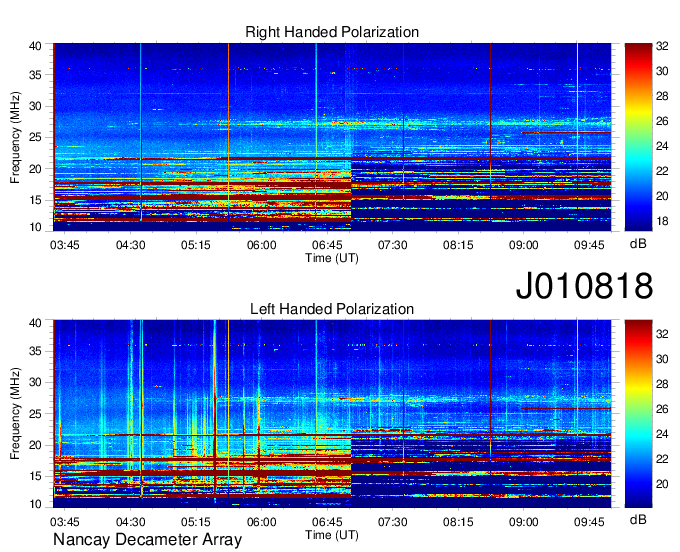Click the 03:45 time tick on left-handed plot
The height and width of the screenshot is (552, 680).
[65, 522]
